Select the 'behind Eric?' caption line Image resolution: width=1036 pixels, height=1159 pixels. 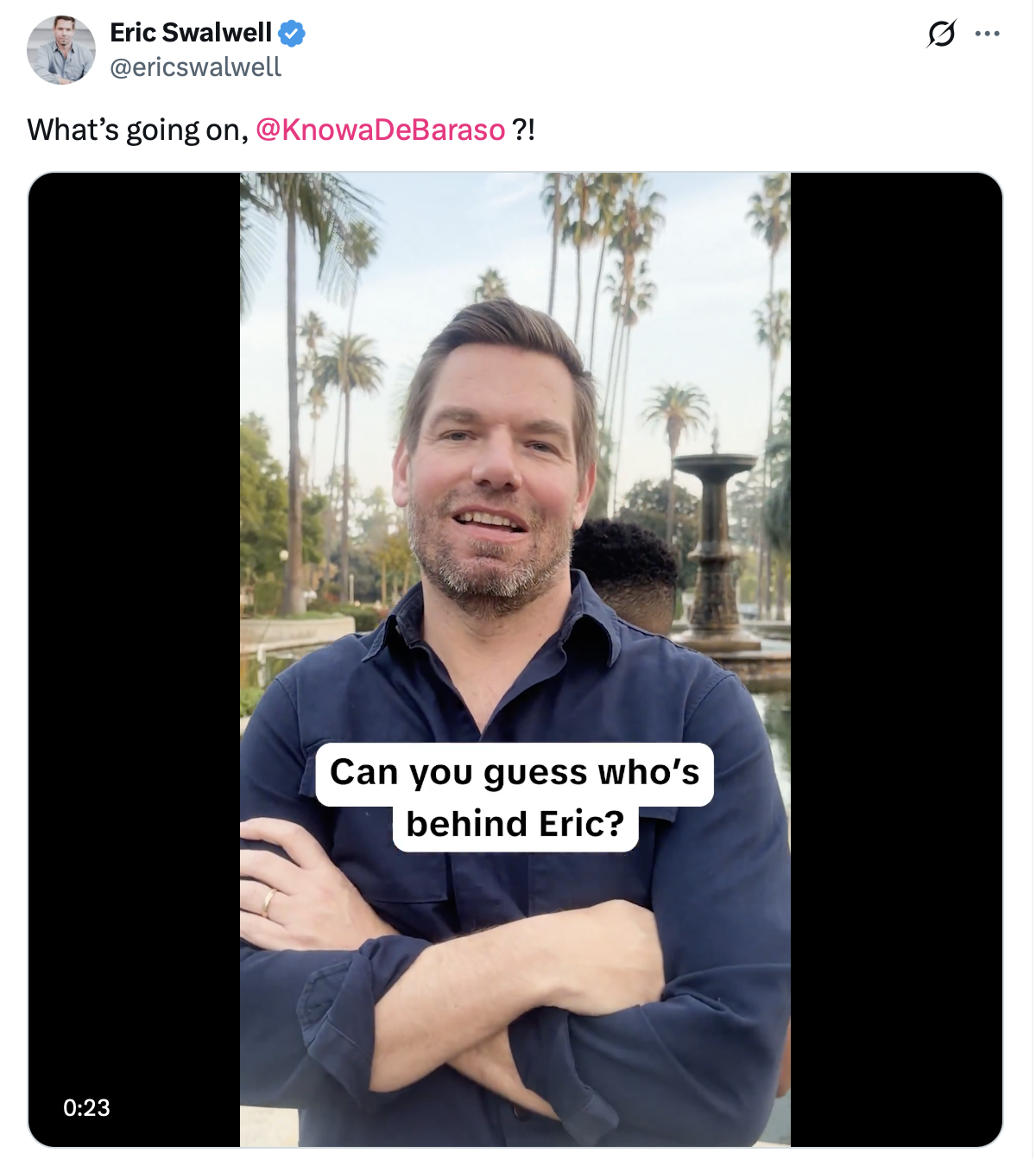pos(515,825)
